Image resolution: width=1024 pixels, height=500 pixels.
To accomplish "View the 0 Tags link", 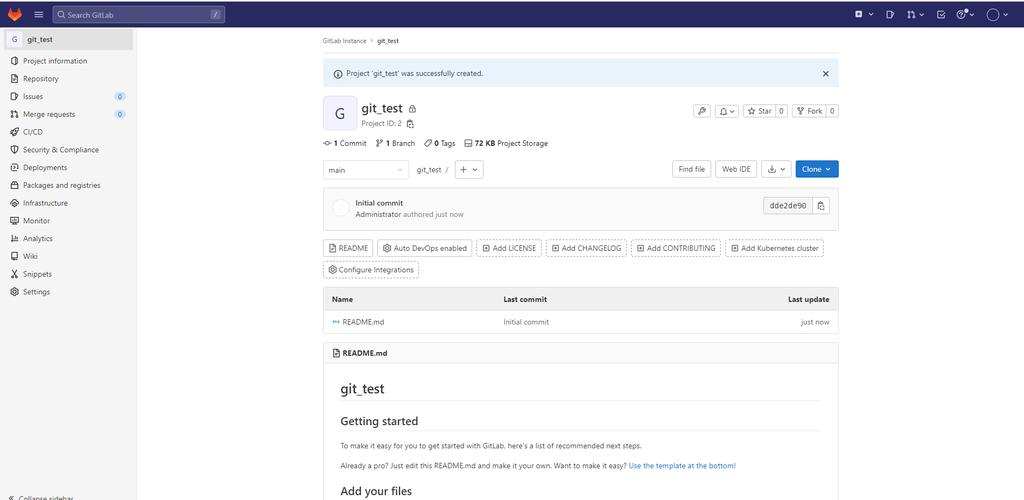I will 440,143.
